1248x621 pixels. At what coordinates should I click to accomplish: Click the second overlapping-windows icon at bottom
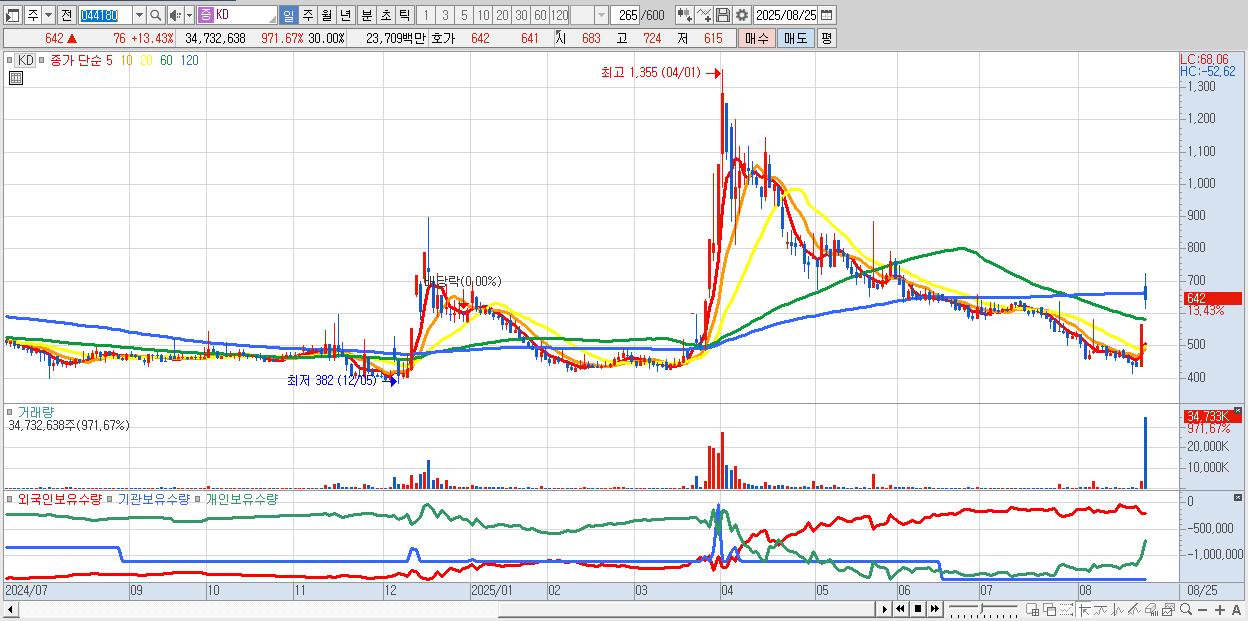(x=1049, y=609)
